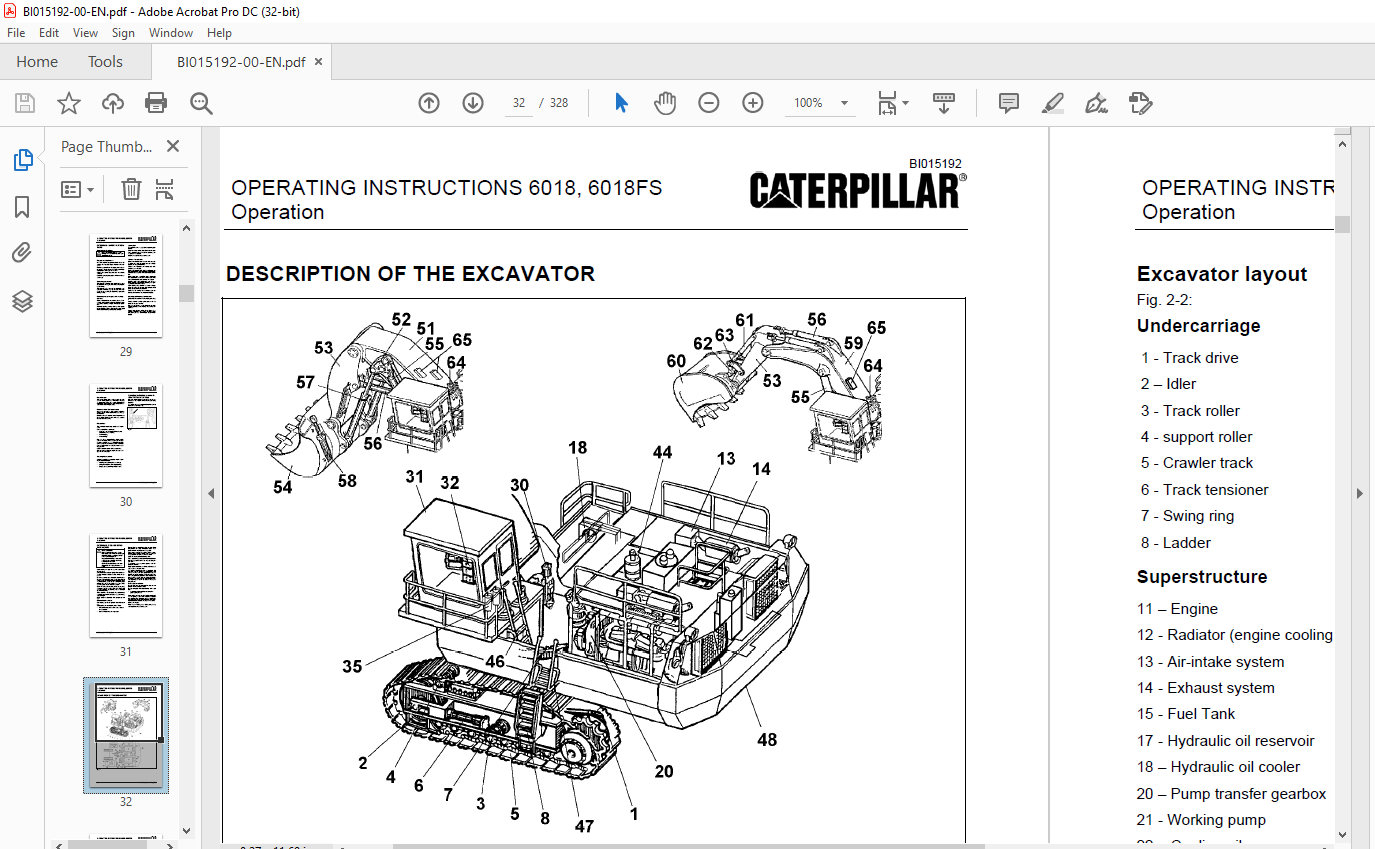Expand the right tools pane arrow
The image size is (1375, 849).
click(x=1360, y=493)
